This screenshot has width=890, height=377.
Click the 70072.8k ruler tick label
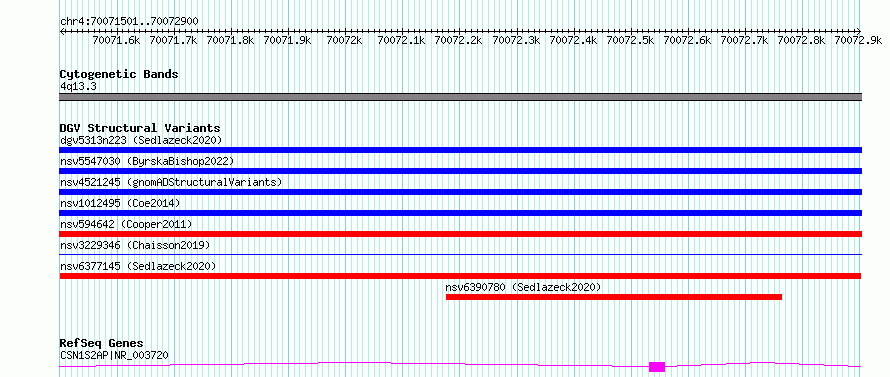pos(801,40)
